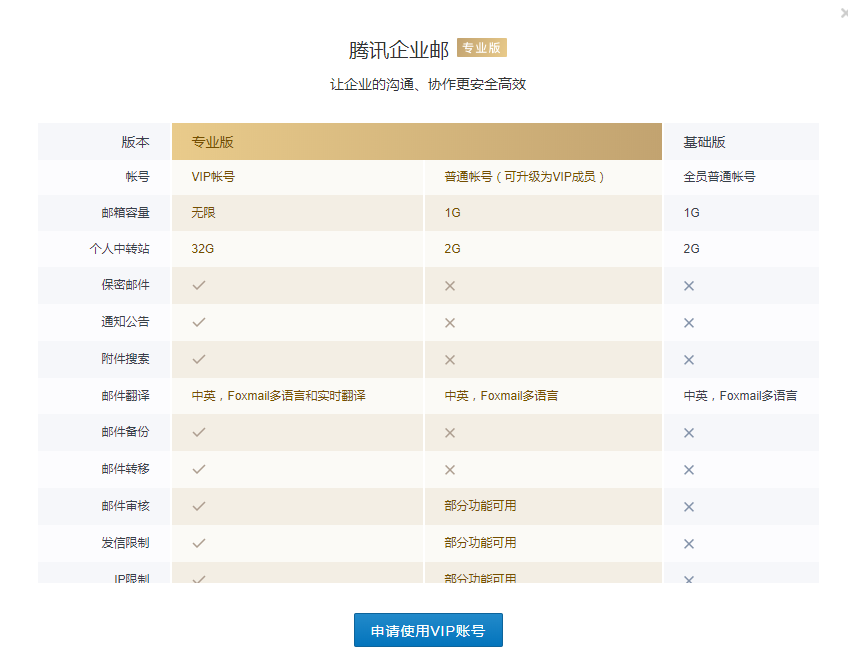The height and width of the screenshot is (671, 848).
Task: Click the 无限 mailbox capacity cell
Action: coord(203,213)
